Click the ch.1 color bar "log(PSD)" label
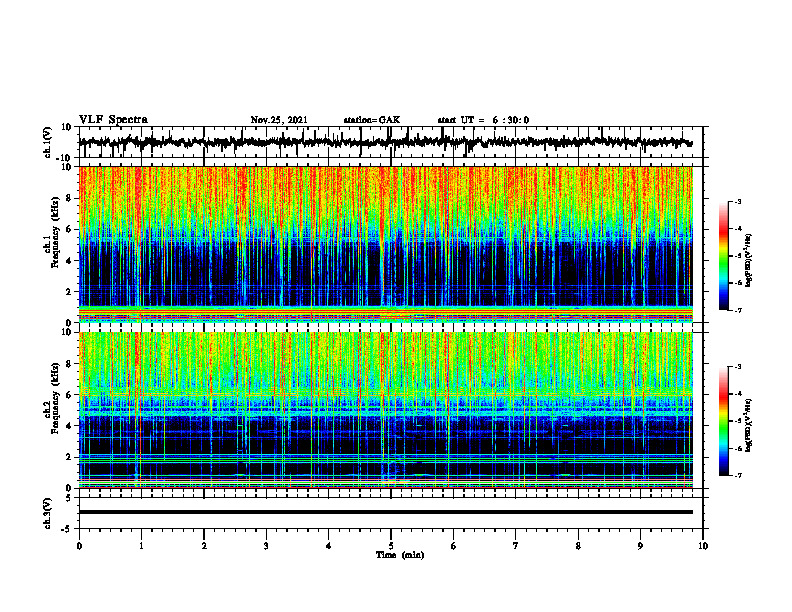 click(749, 261)
